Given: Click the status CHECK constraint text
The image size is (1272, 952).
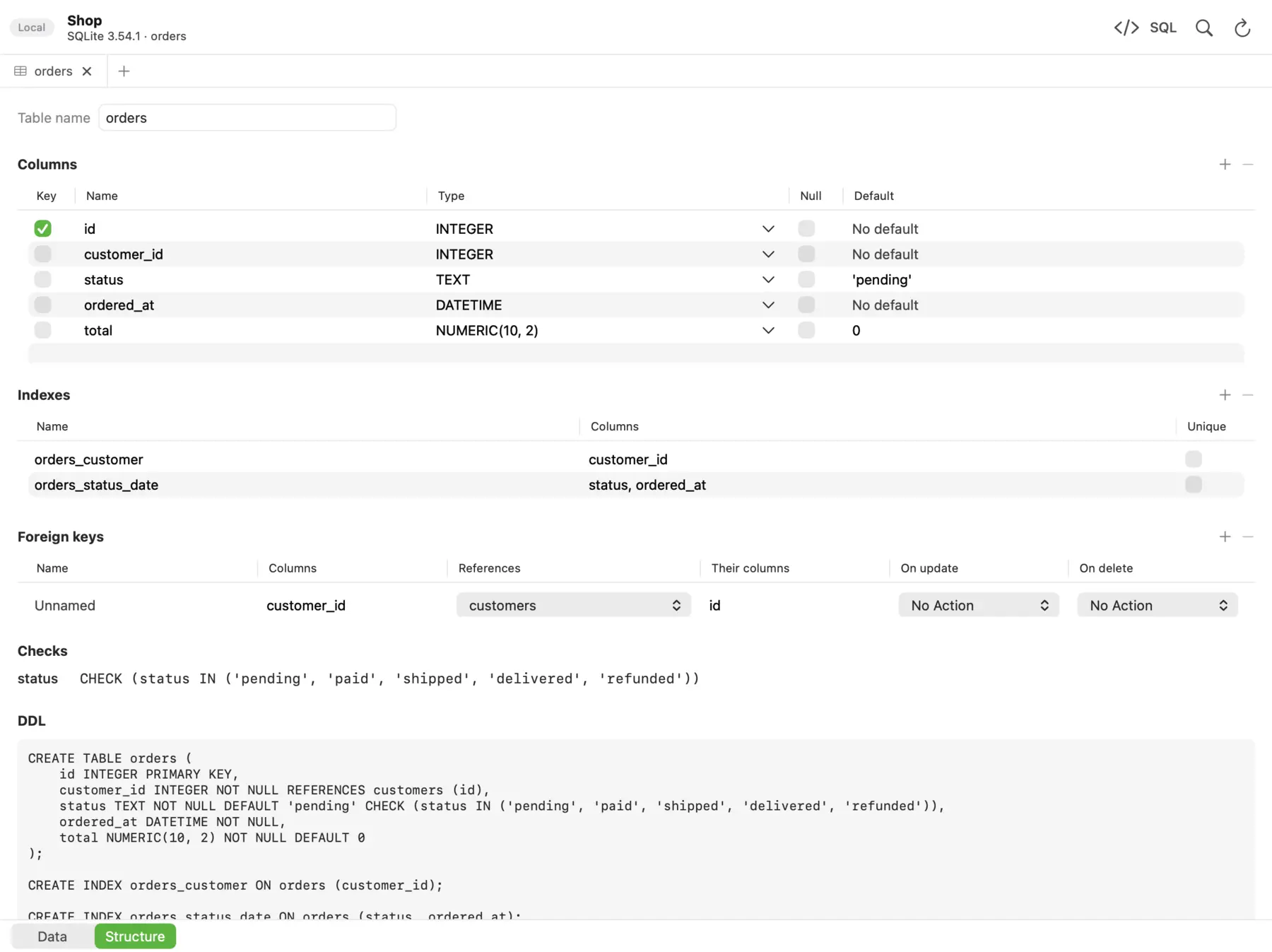Looking at the screenshot, I should (389, 678).
